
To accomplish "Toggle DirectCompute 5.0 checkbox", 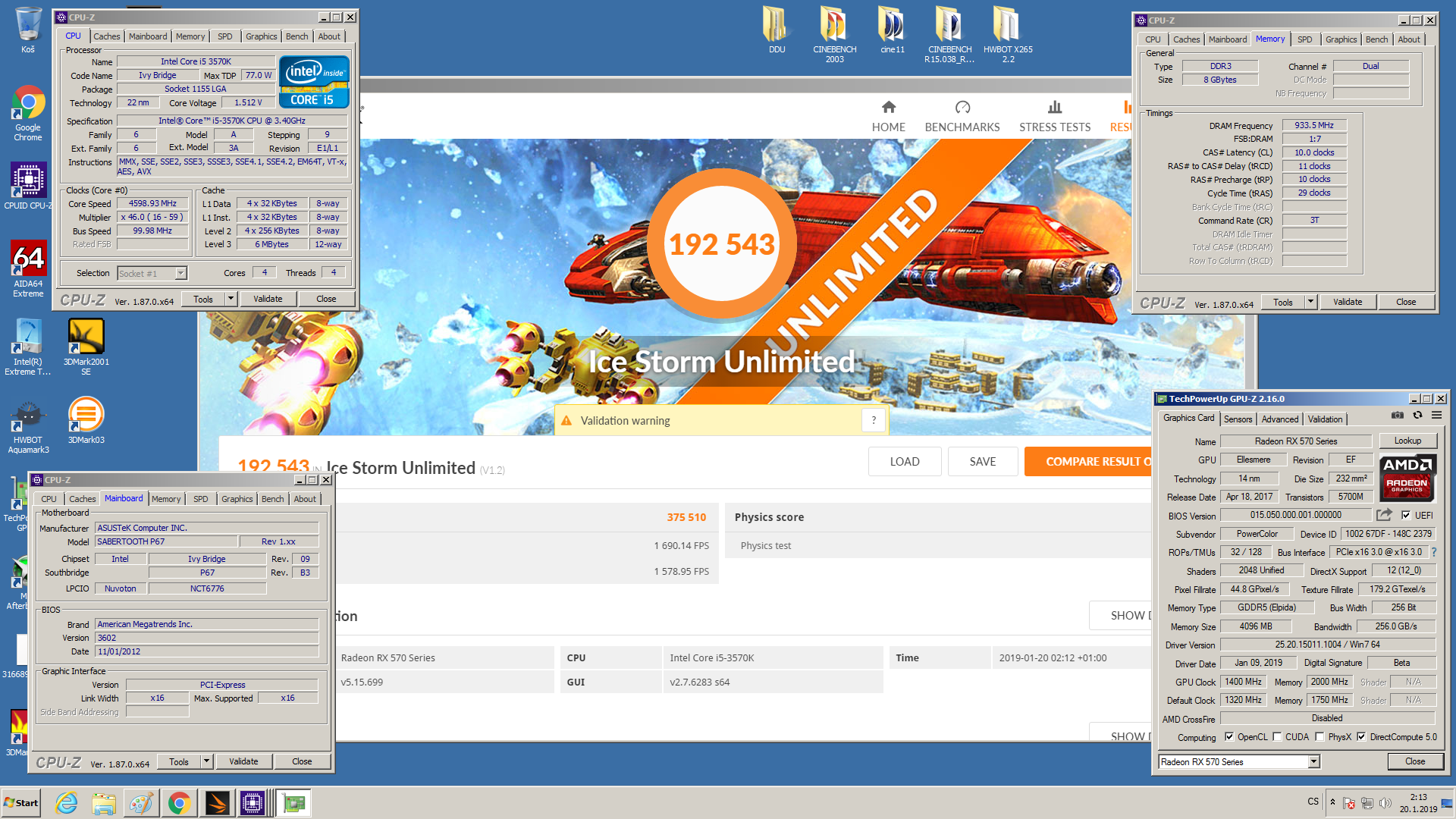I will click(x=1361, y=737).
